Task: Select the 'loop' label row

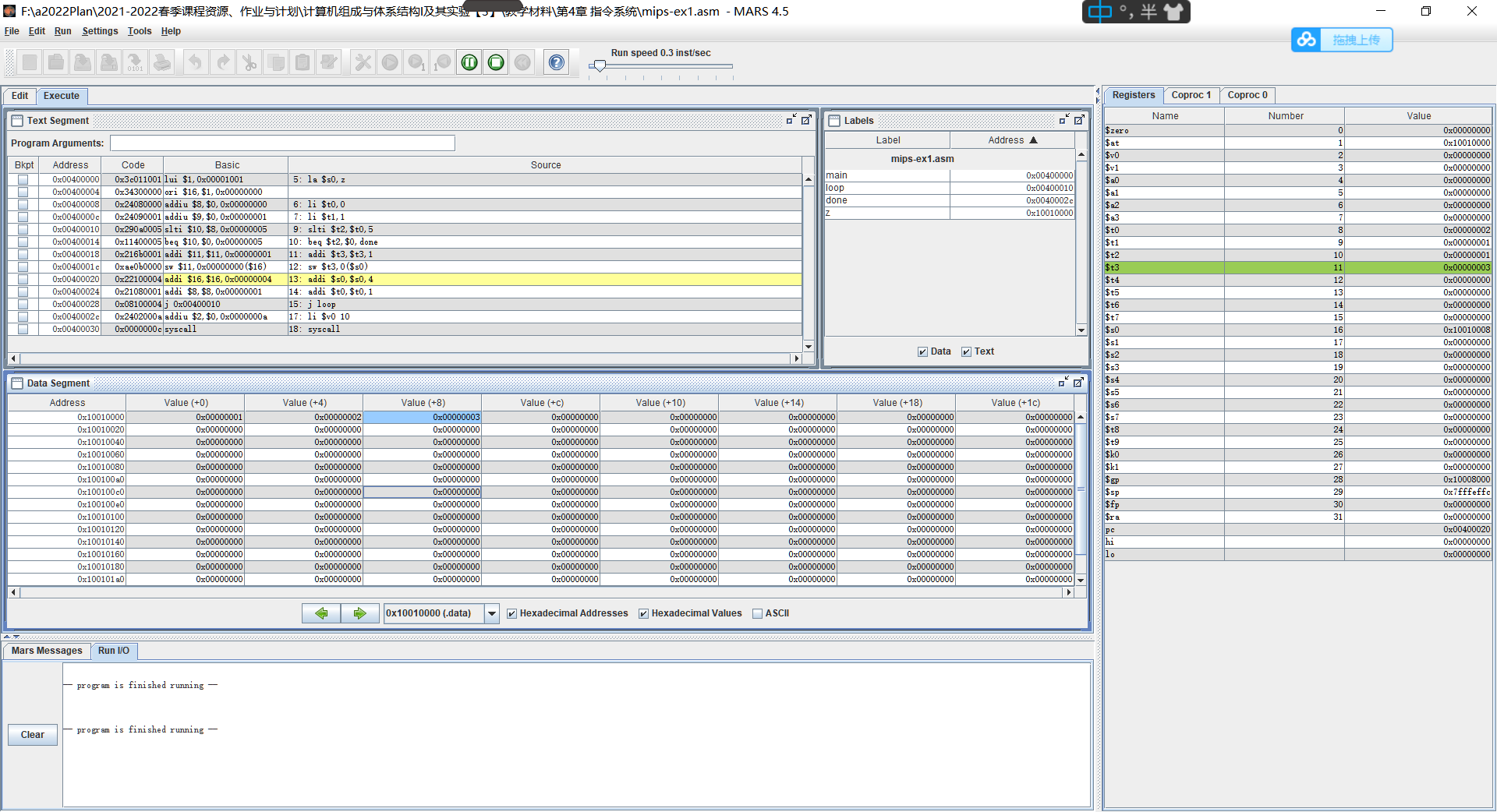Action: (950, 188)
